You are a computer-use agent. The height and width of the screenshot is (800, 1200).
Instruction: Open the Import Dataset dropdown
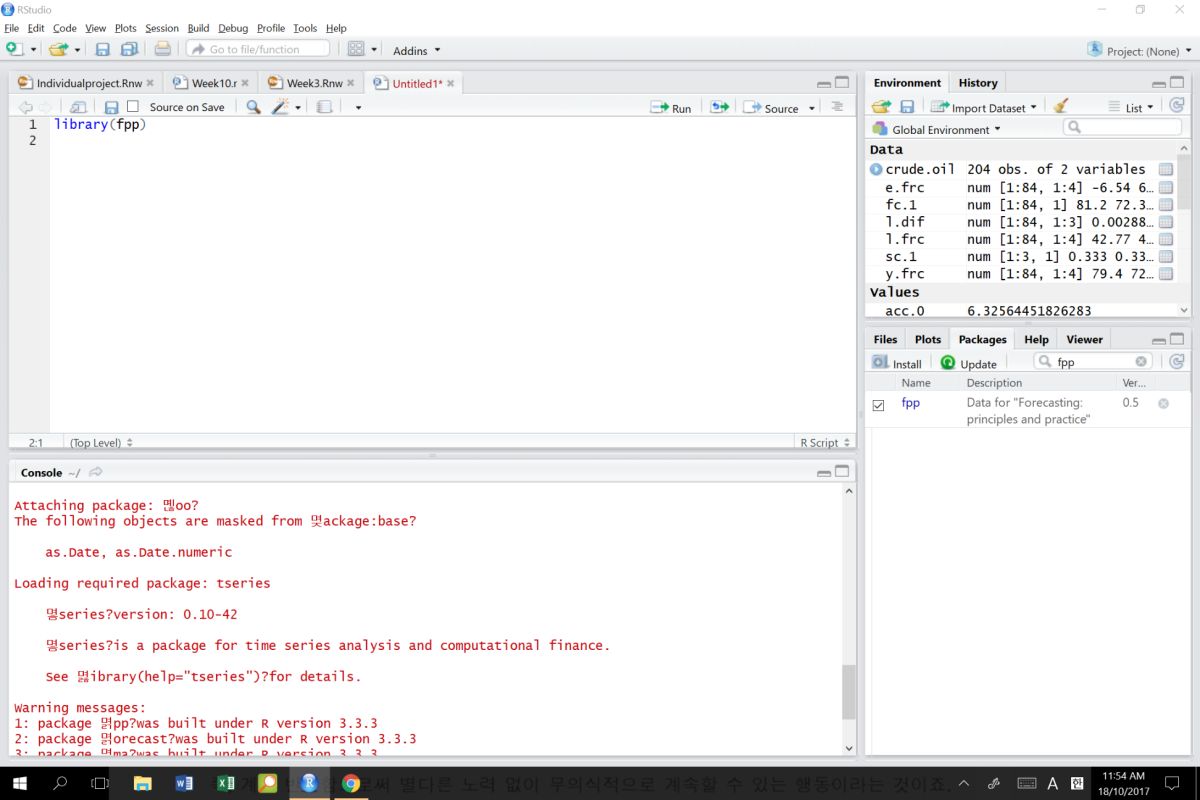pyautogui.click(x=983, y=107)
